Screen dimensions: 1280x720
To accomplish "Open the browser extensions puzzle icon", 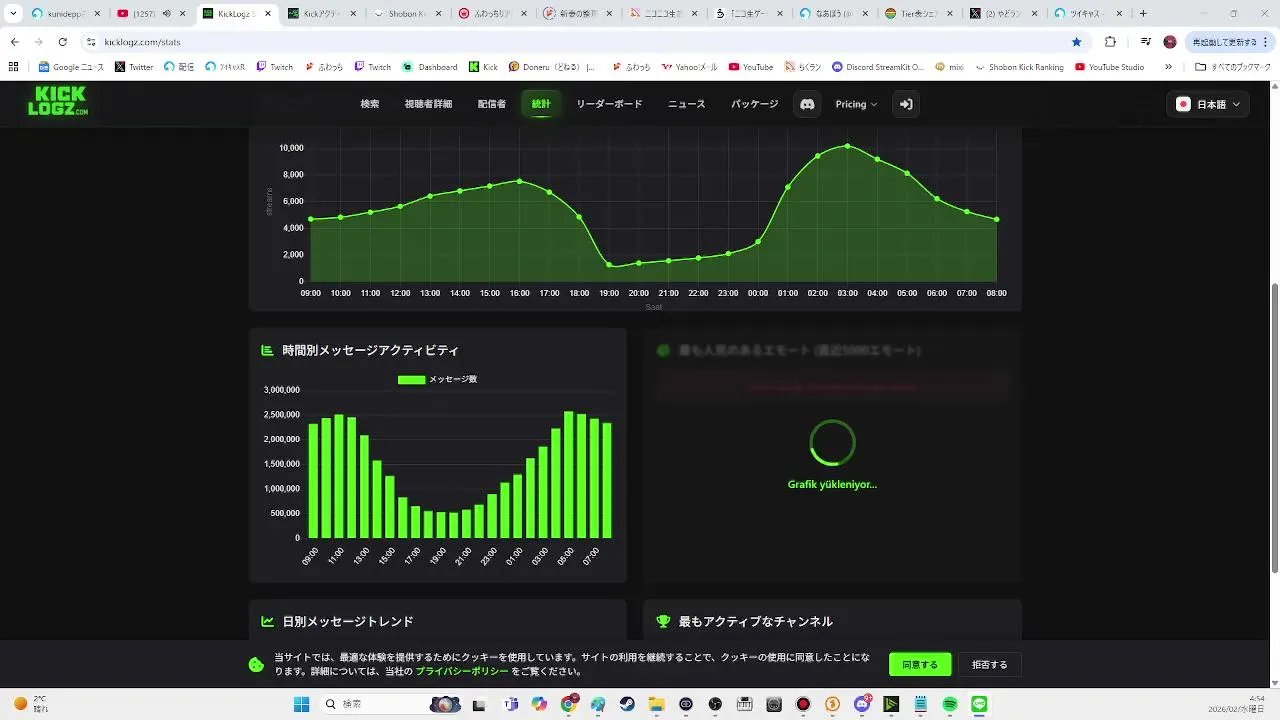I will pos(1110,42).
